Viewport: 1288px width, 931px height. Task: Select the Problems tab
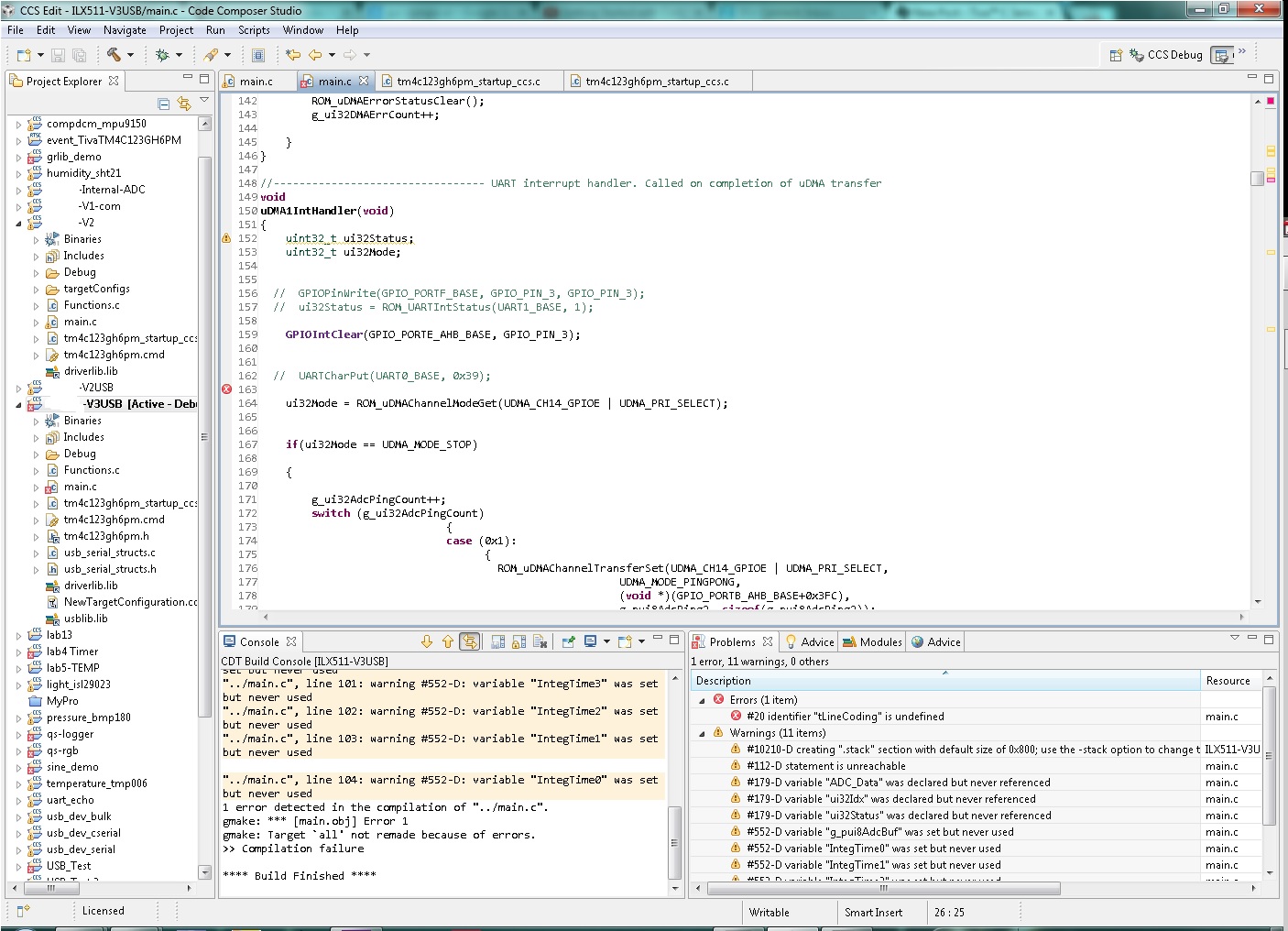point(733,642)
